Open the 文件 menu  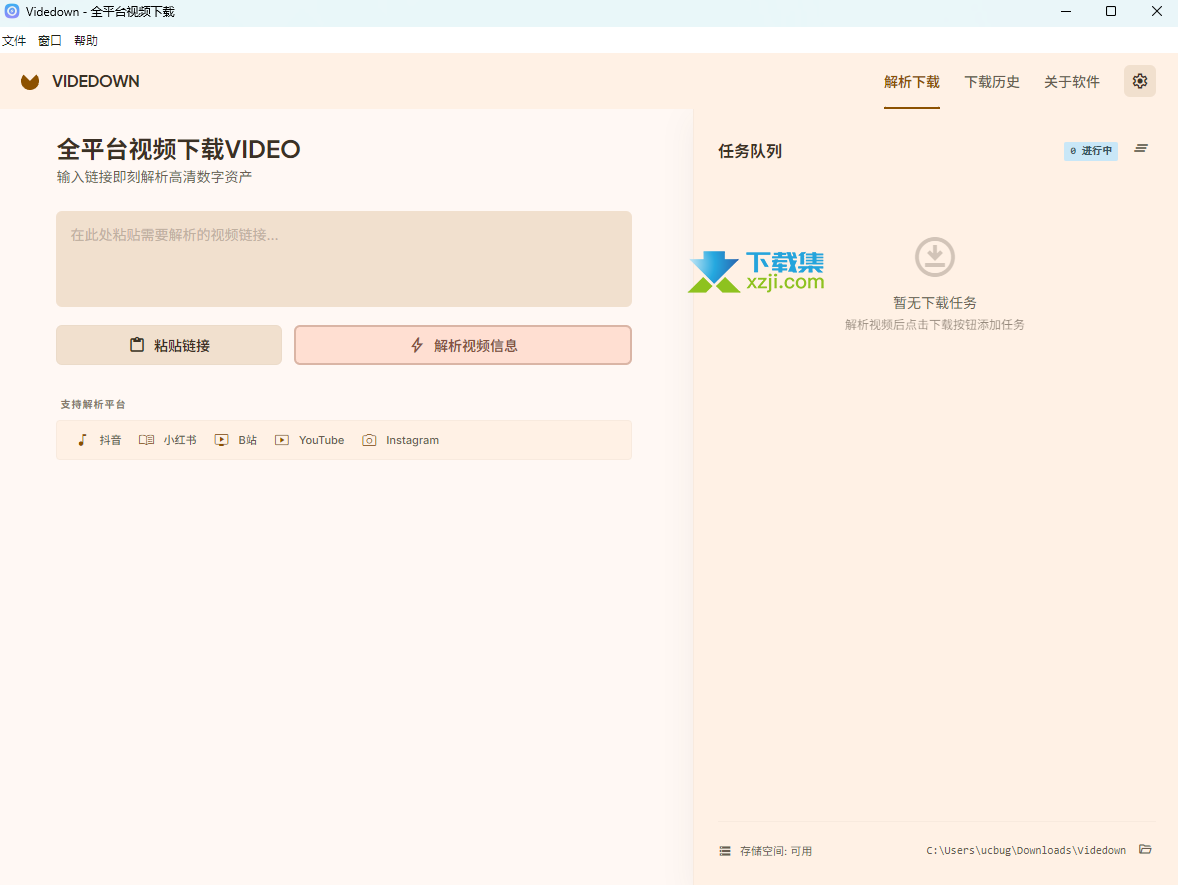[x=14, y=41]
